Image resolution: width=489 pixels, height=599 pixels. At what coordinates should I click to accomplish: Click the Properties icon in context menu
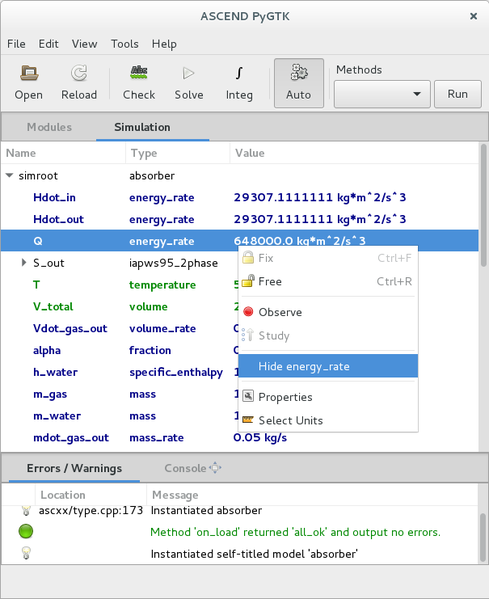click(x=248, y=397)
